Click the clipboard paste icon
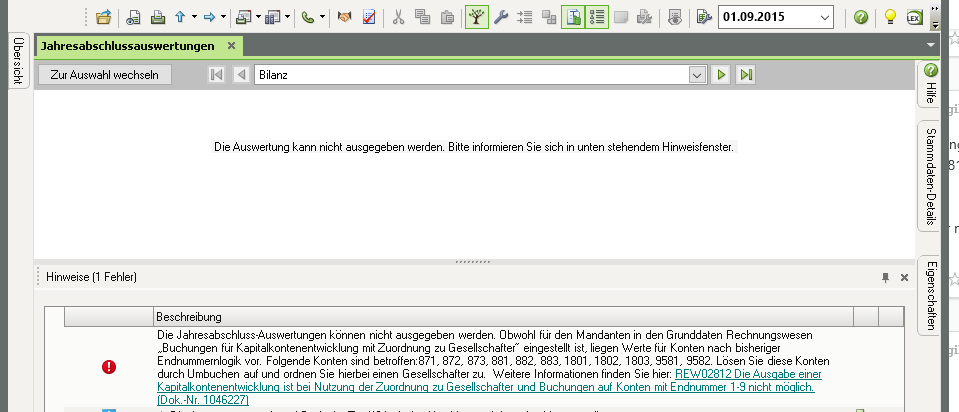This screenshot has height=412, width=959. coord(447,17)
